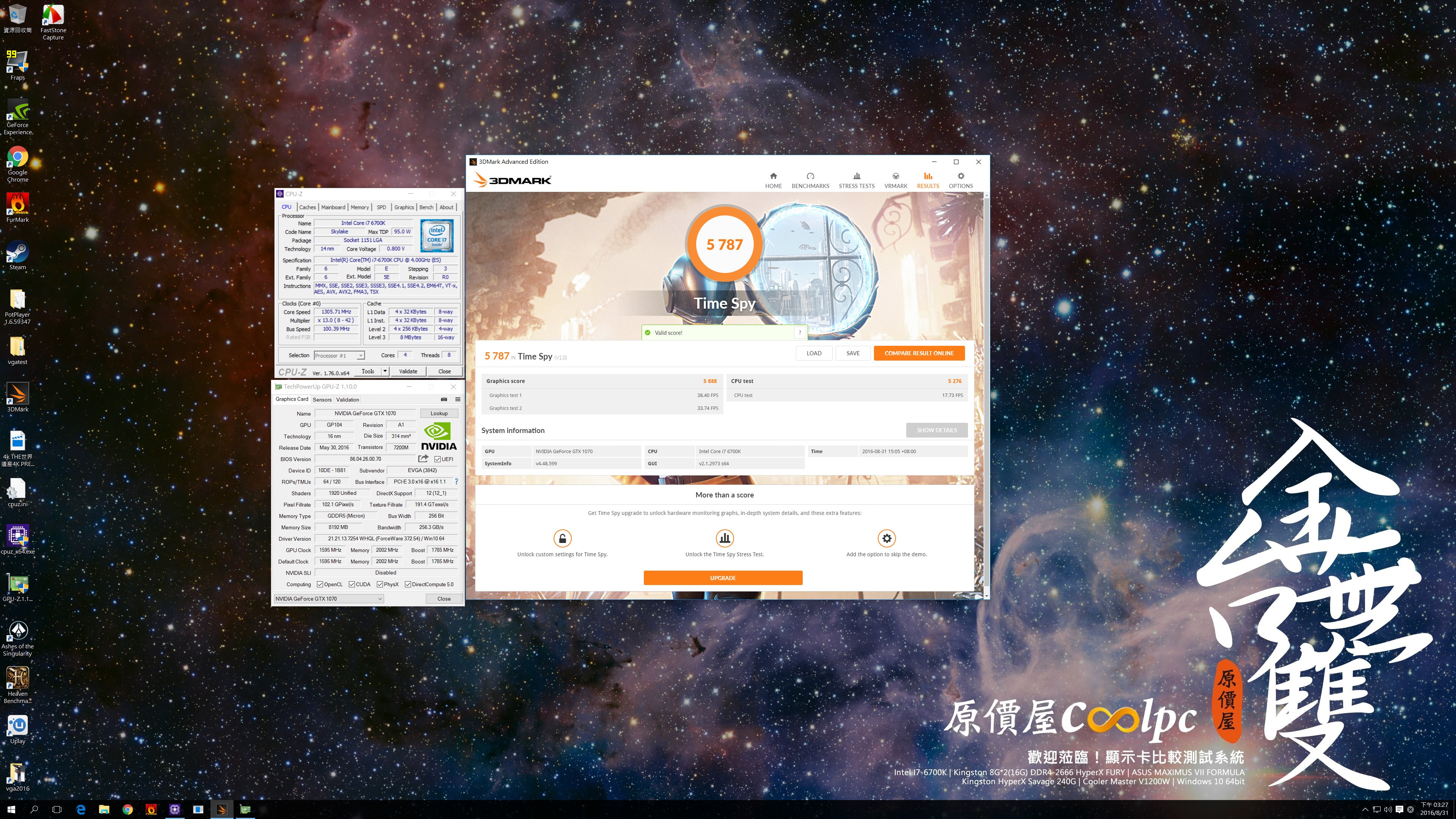
Task: Open the RESULTS section in 3DMark
Action: coord(927,180)
